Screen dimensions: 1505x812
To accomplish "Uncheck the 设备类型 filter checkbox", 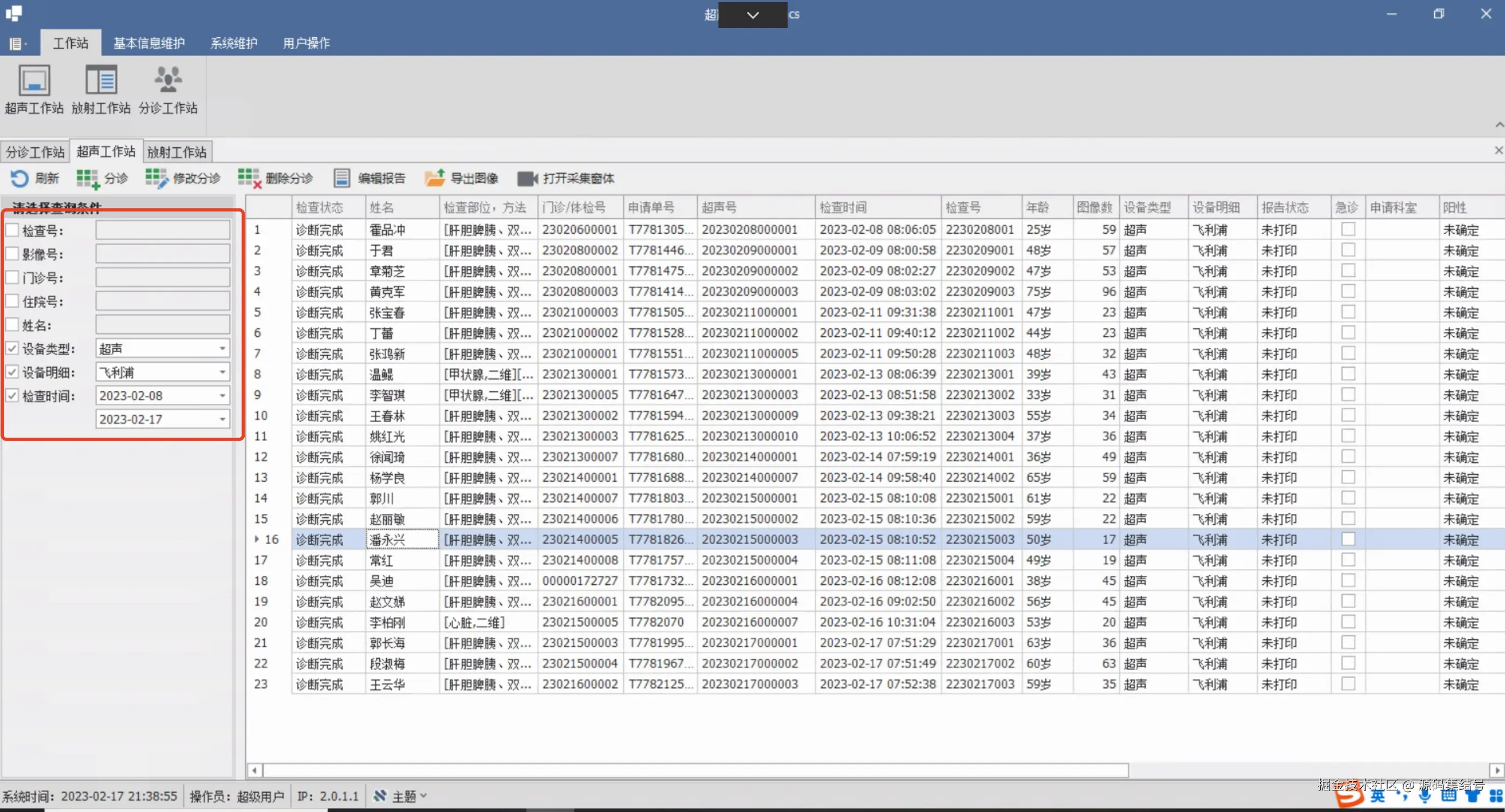I will pyautogui.click(x=12, y=348).
